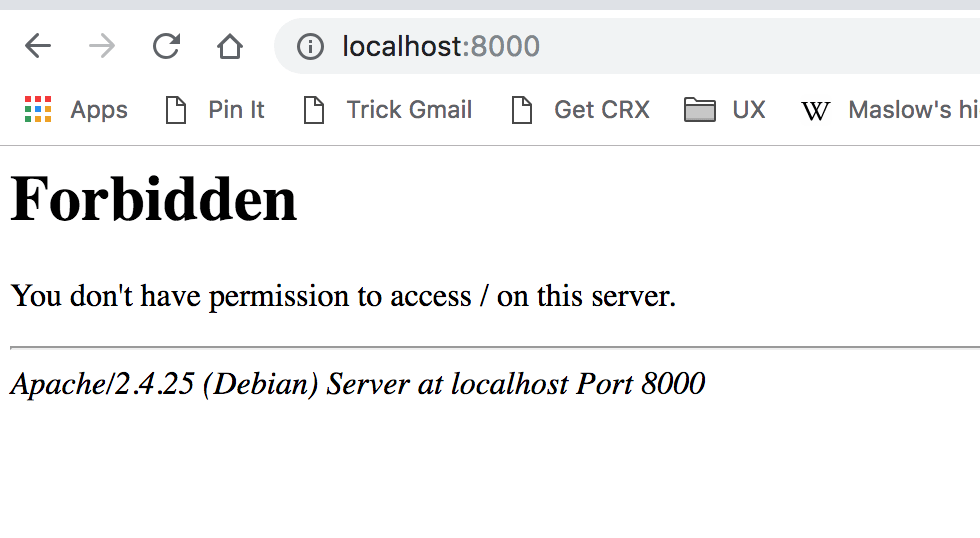The width and height of the screenshot is (980, 538).
Task: Click the Trick Gmail bookmark page icon
Action: (x=314, y=110)
